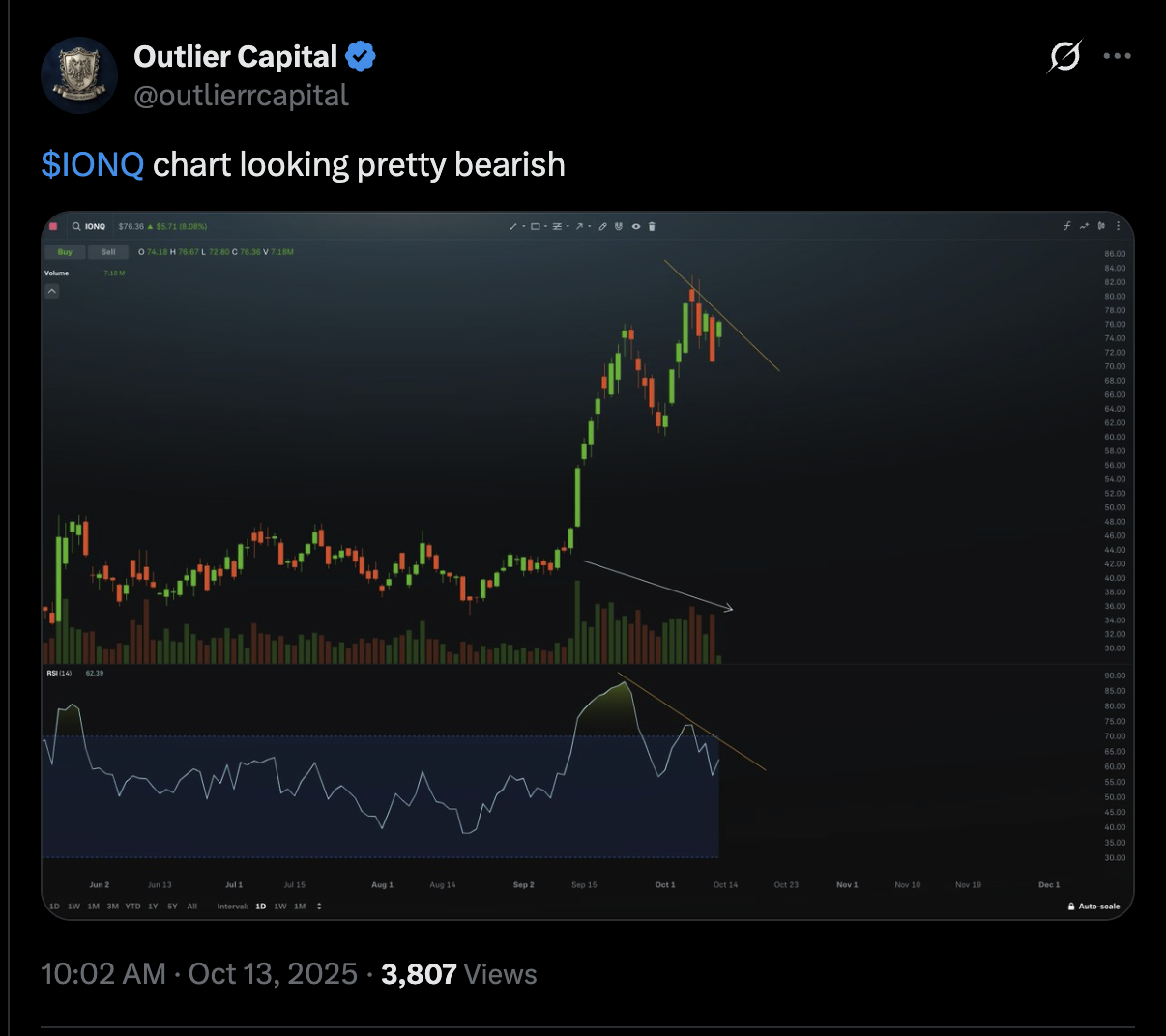The width and height of the screenshot is (1166, 1036).
Task: Collapse the Volume indicator panel chevron
Action: coord(52,291)
